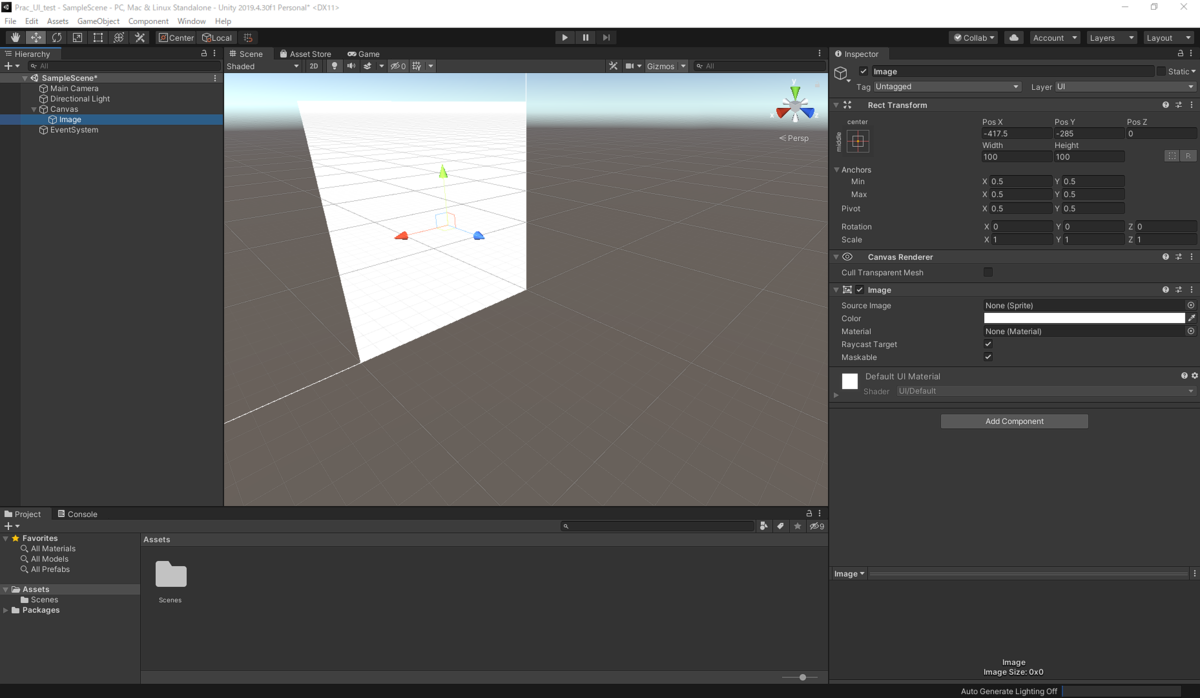This screenshot has width=1200, height=698.
Task: Click the Pause button
Action: 586,37
